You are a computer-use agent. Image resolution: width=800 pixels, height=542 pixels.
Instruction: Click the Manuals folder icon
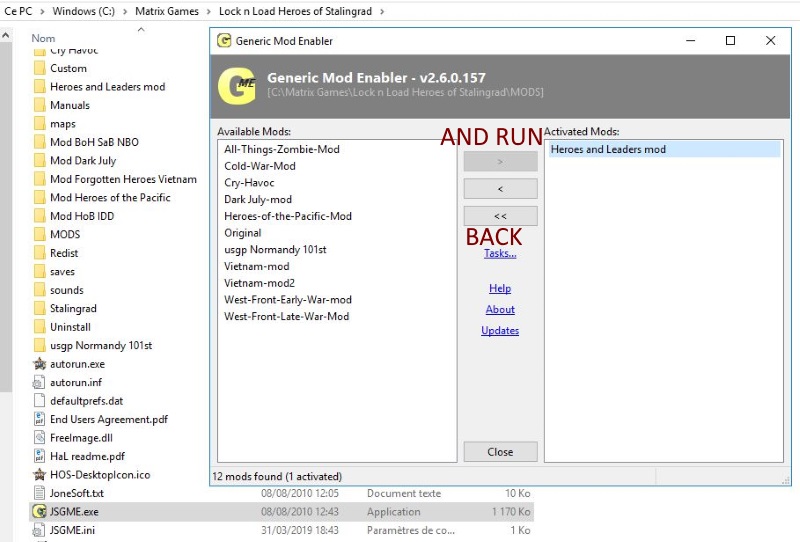point(39,105)
